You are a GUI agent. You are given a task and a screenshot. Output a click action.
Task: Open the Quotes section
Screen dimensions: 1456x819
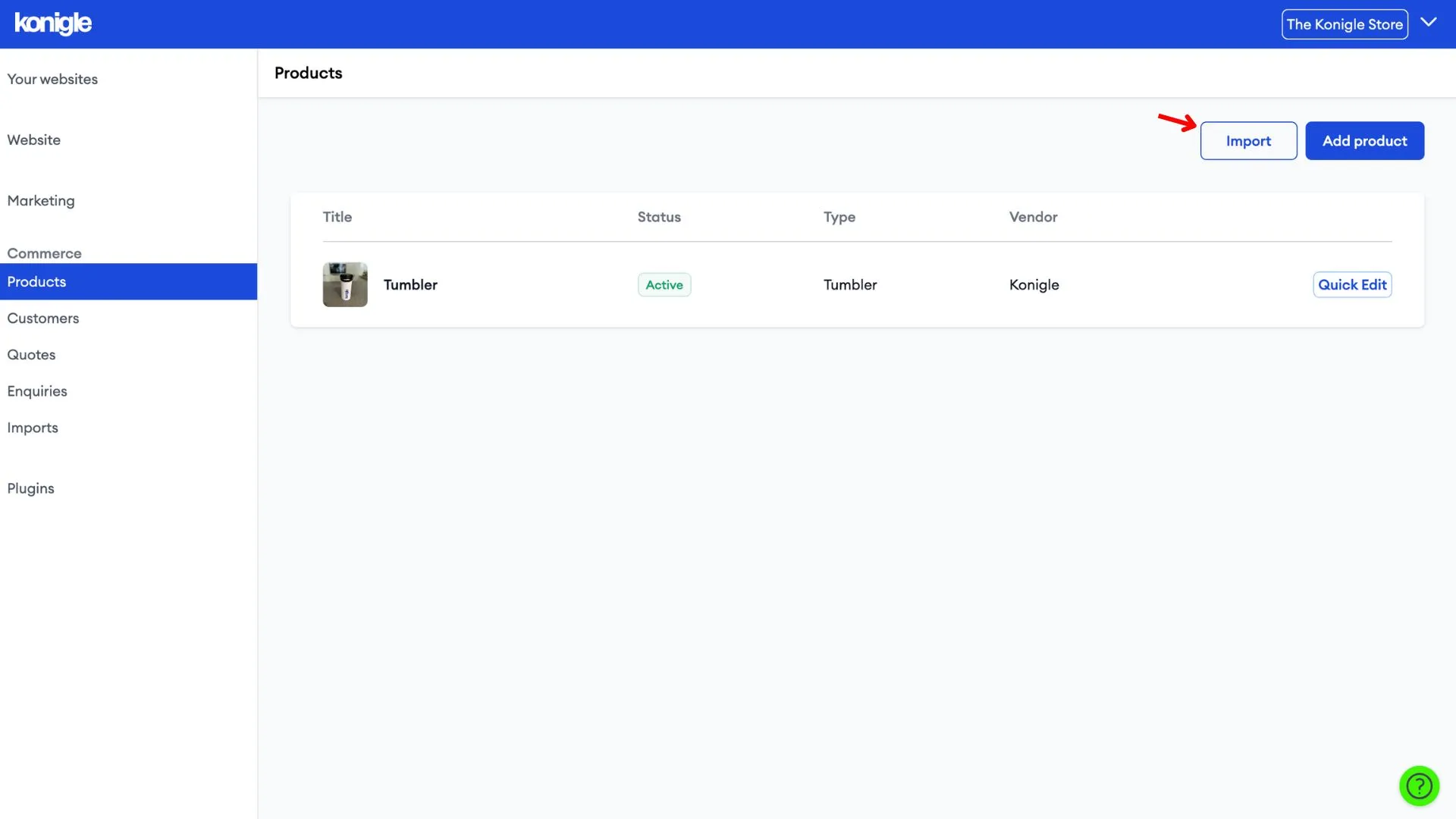(31, 355)
